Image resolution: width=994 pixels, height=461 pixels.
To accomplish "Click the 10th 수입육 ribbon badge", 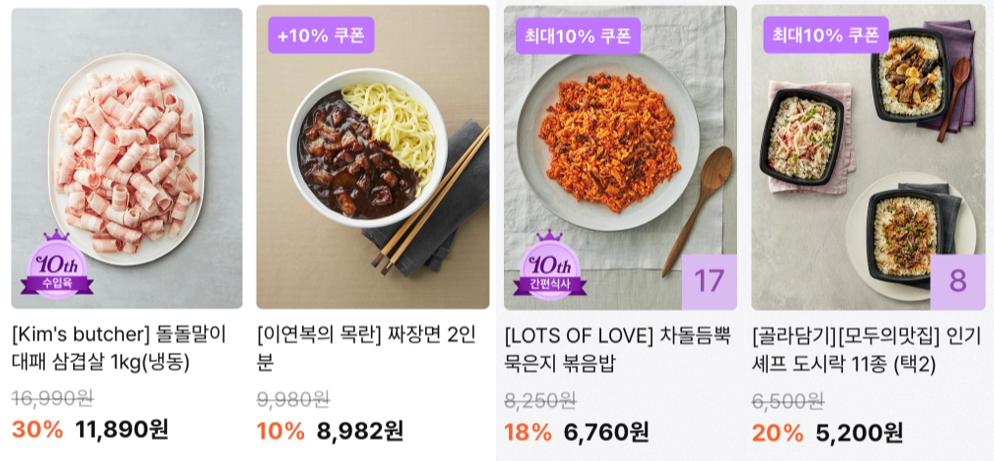I will click(57, 267).
